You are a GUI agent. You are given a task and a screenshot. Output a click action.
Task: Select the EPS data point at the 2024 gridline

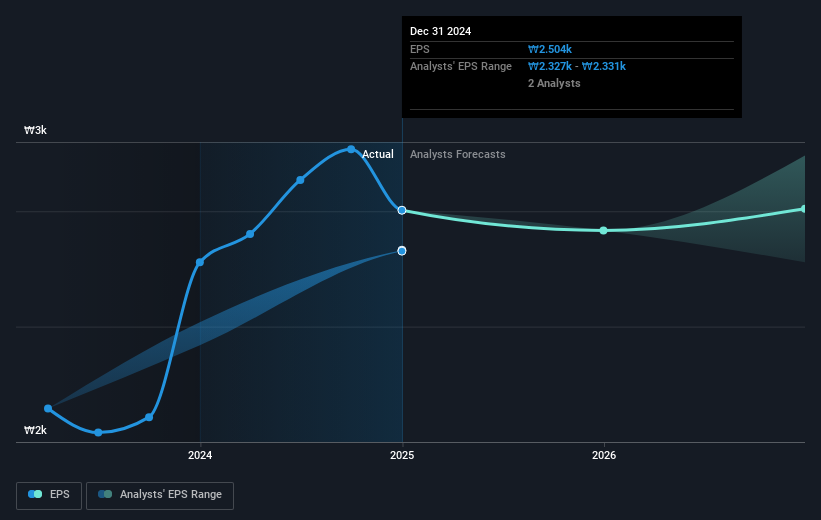tap(200, 262)
